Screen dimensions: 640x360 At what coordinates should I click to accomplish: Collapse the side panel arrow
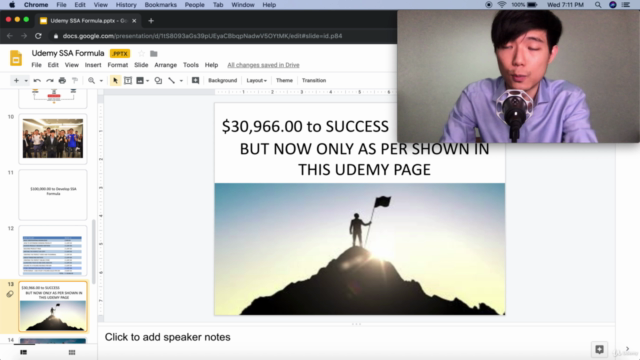(627, 349)
